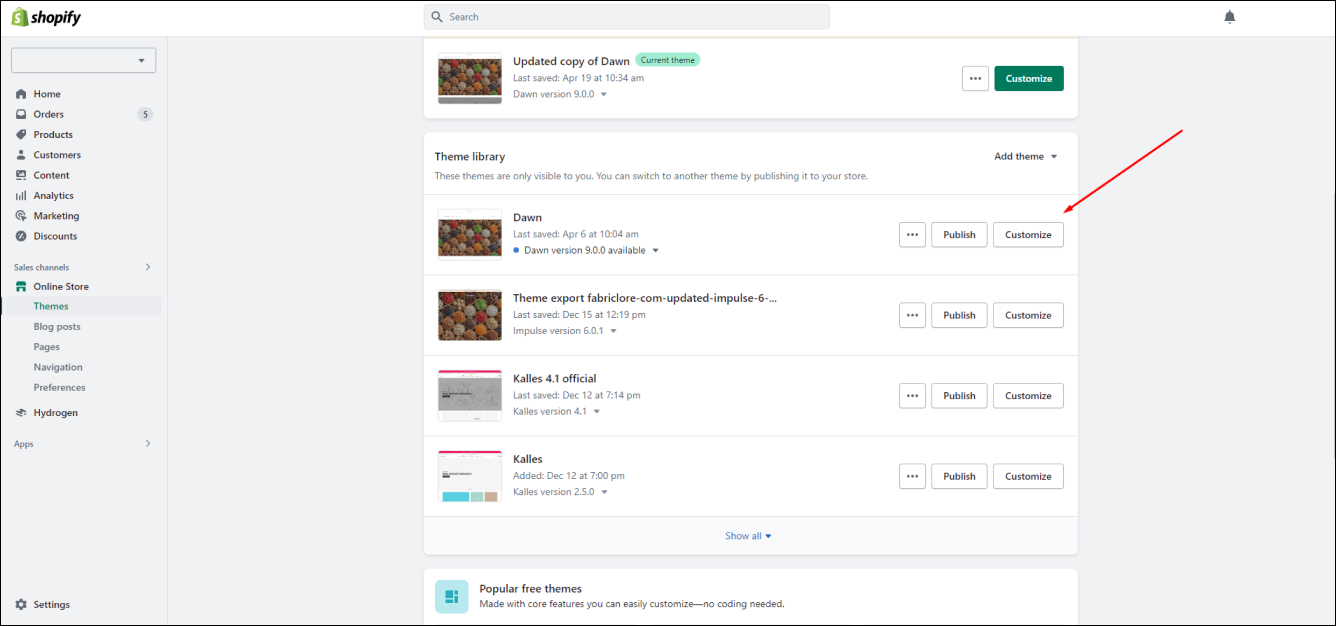The height and width of the screenshot is (626, 1336).
Task: Click the Settings label in sidebar
Action: coord(52,605)
